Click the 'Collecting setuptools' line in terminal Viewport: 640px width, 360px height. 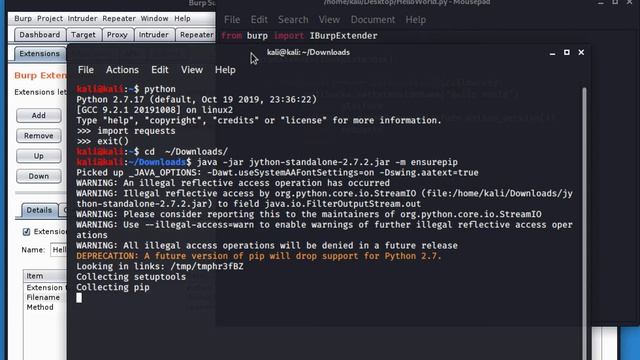coord(131,277)
